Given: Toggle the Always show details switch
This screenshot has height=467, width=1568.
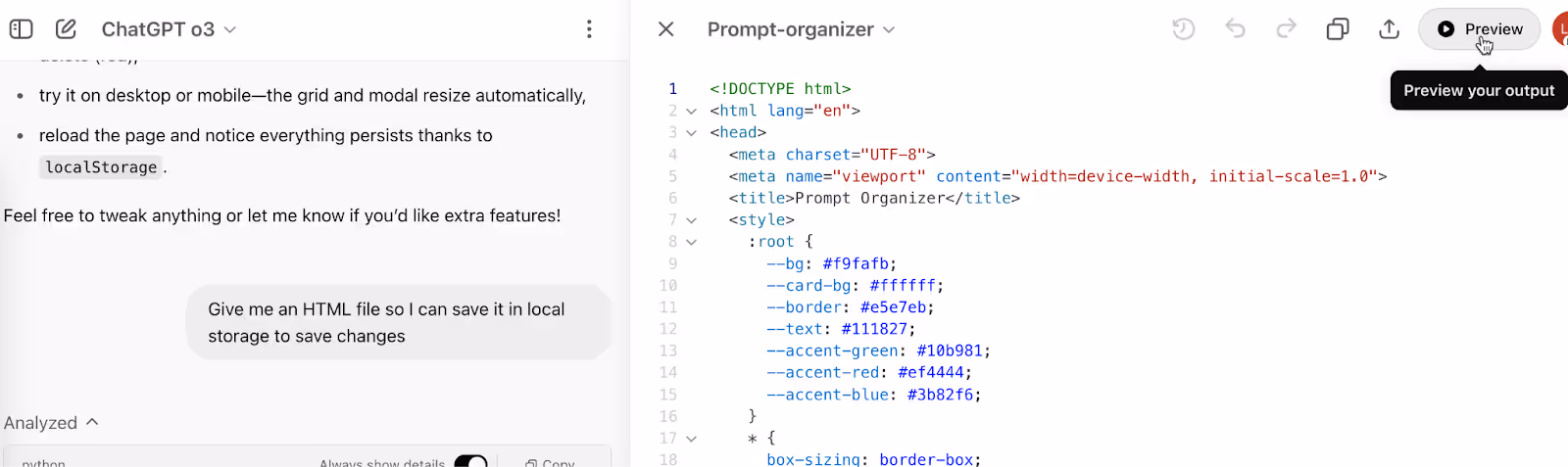Looking at the screenshot, I should (x=470, y=462).
